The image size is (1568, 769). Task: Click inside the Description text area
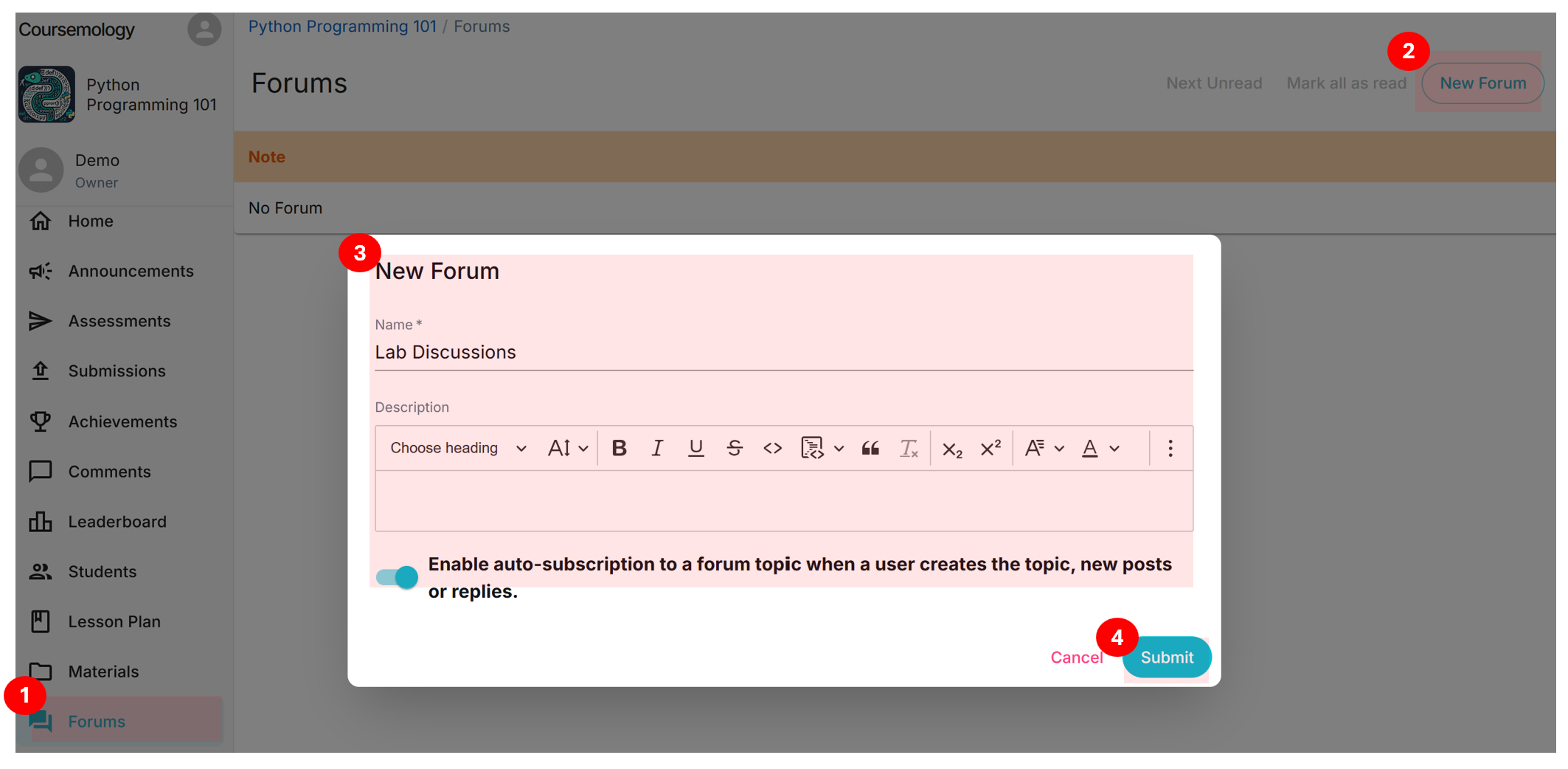(x=784, y=500)
